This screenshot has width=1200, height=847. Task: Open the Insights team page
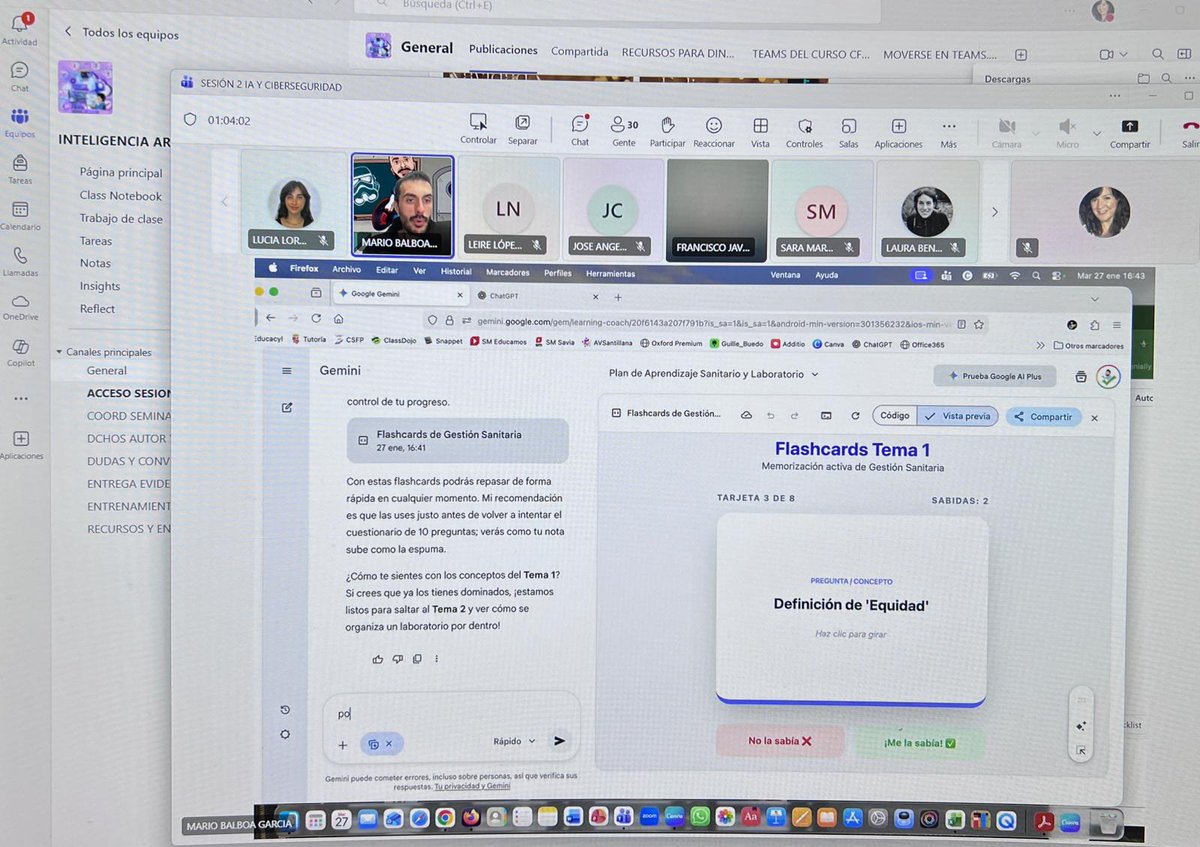100,286
